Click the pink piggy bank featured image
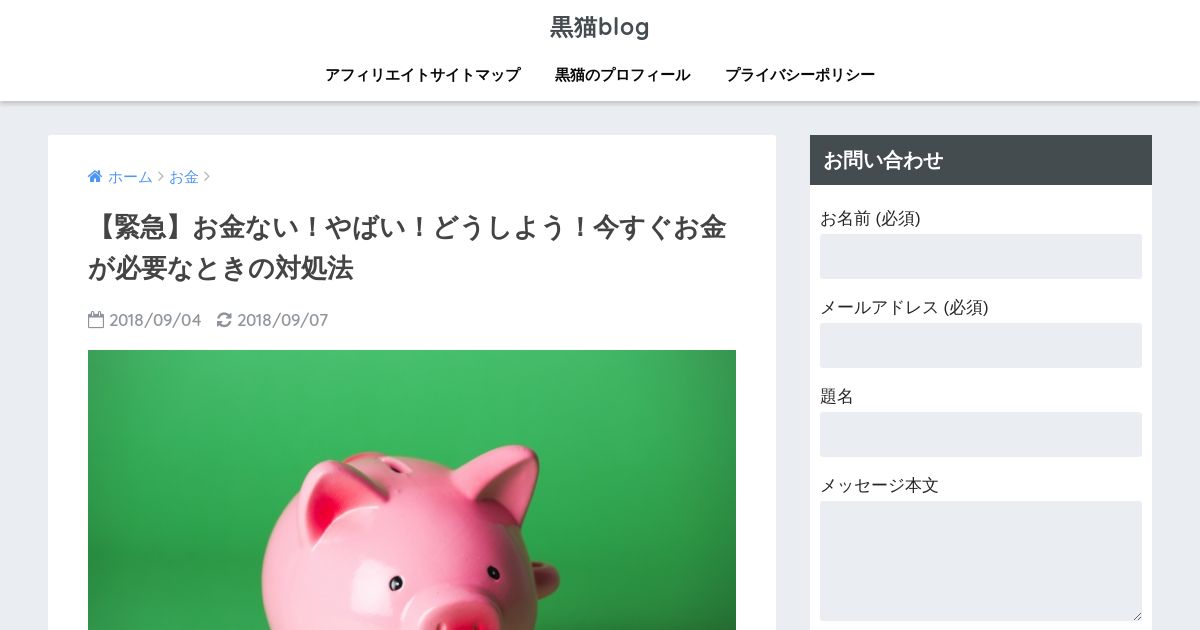Screen dimensions: 1200x630 [412, 490]
